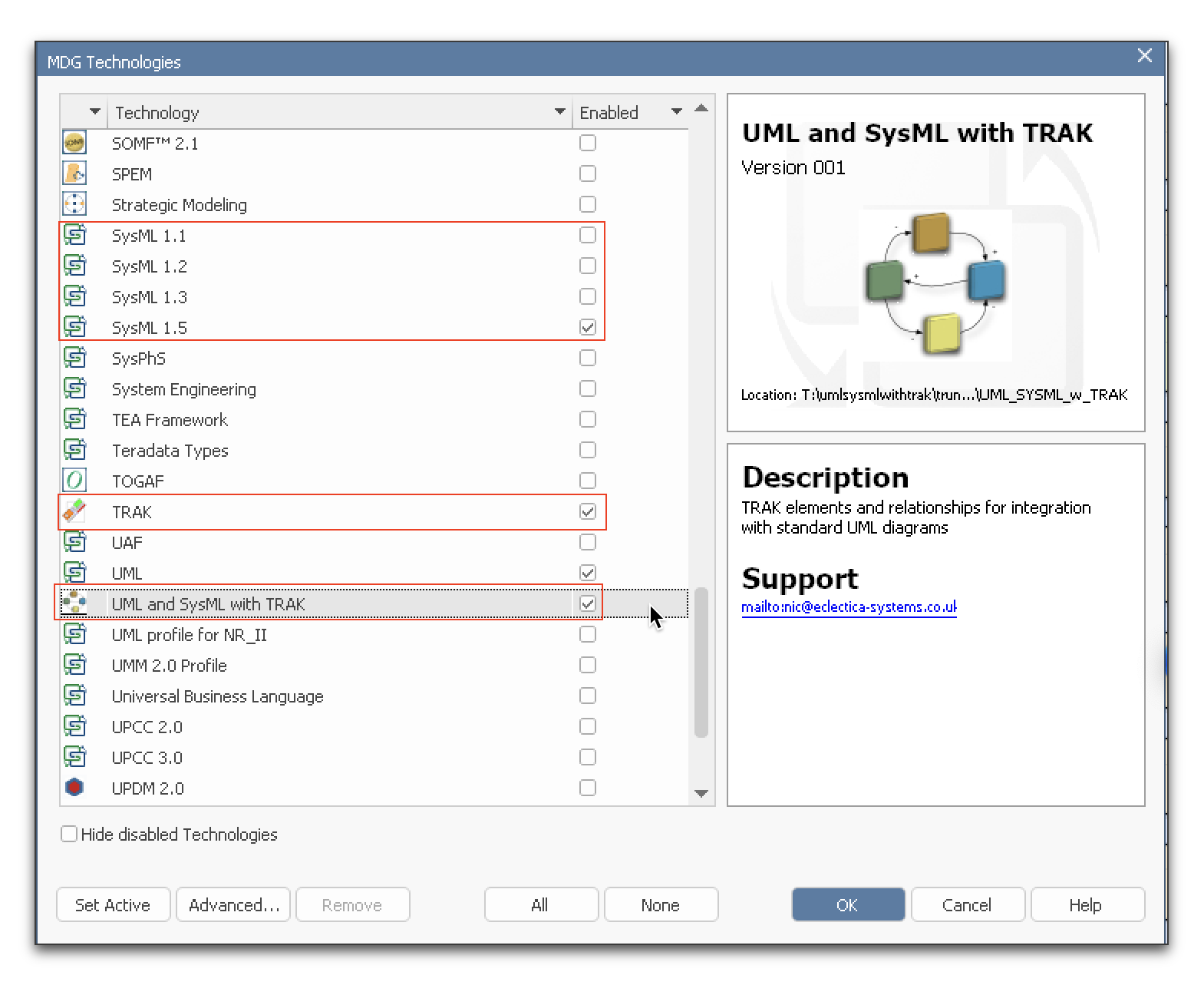Viewport: 1204px width, 985px height.
Task: Select the Teradata Types row text
Action: coord(170,451)
